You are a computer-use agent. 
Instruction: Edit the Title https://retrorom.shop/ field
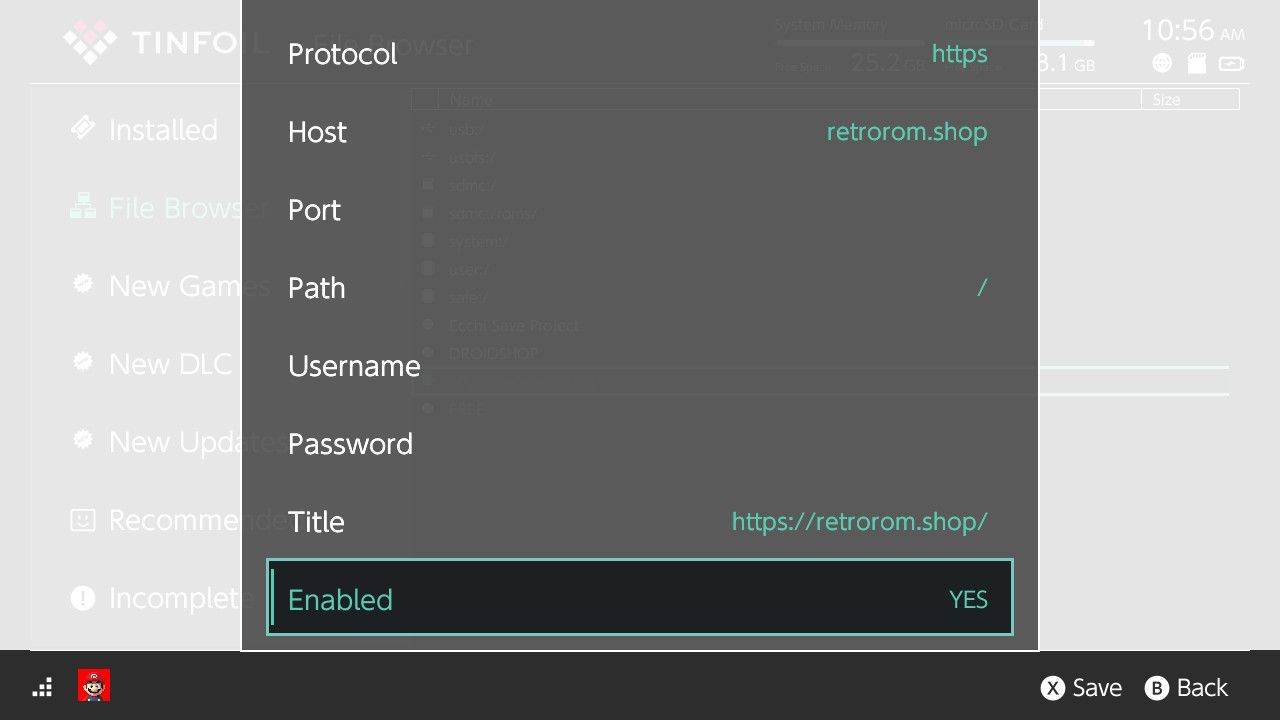click(640, 522)
